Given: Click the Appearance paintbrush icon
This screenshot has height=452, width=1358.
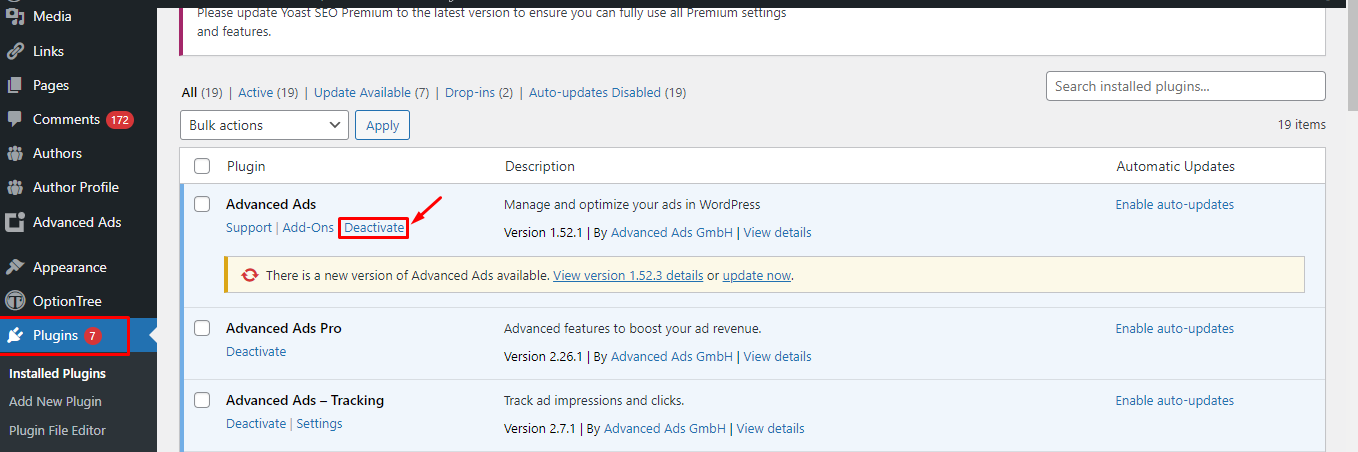Looking at the screenshot, I should point(15,267).
